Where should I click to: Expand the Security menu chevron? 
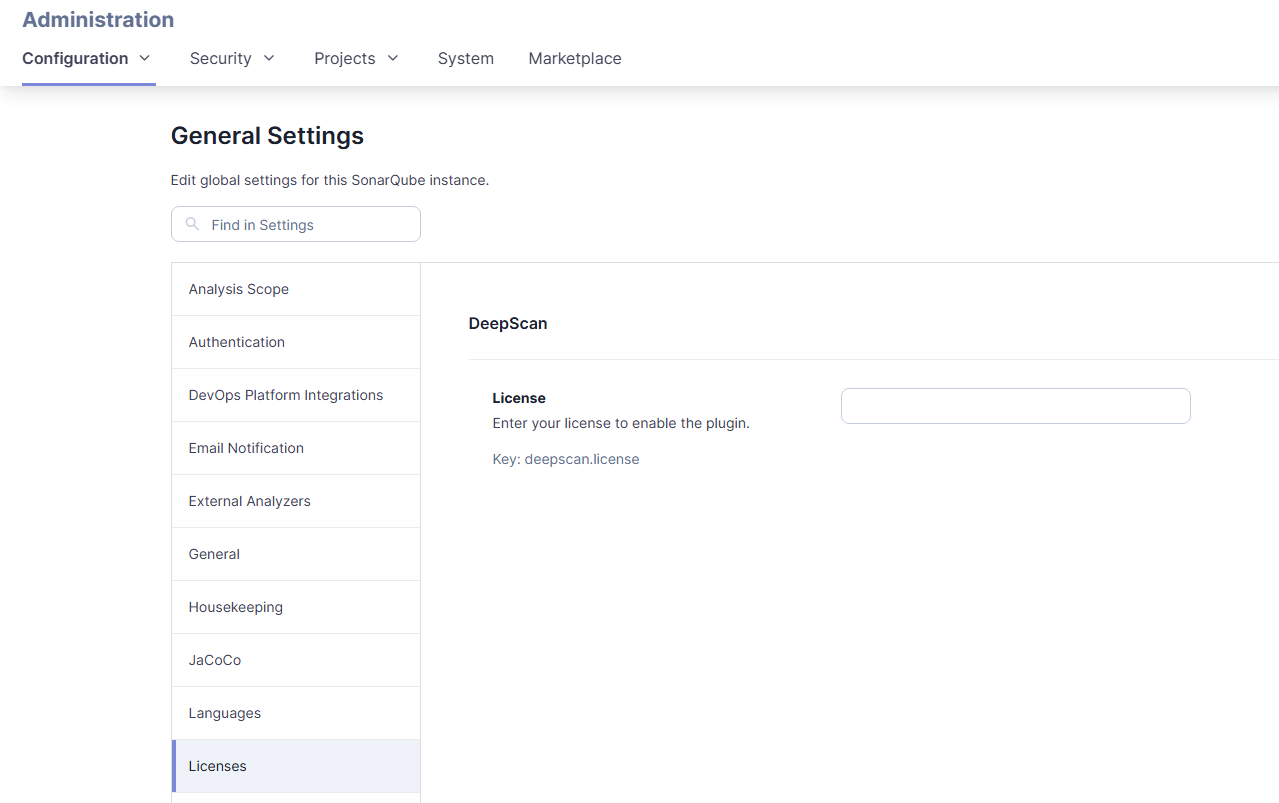[x=269, y=58]
